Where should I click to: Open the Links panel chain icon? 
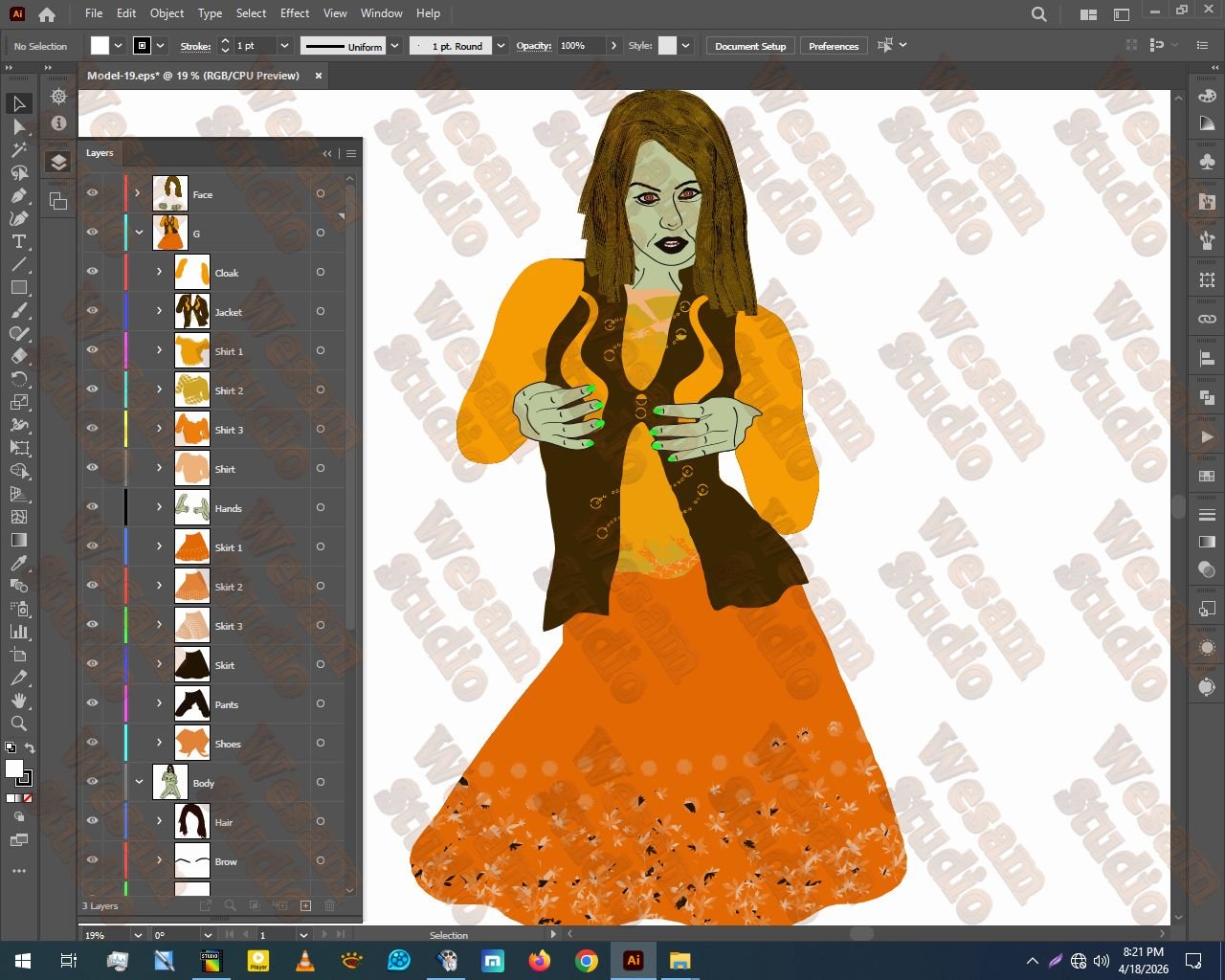click(1207, 319)
